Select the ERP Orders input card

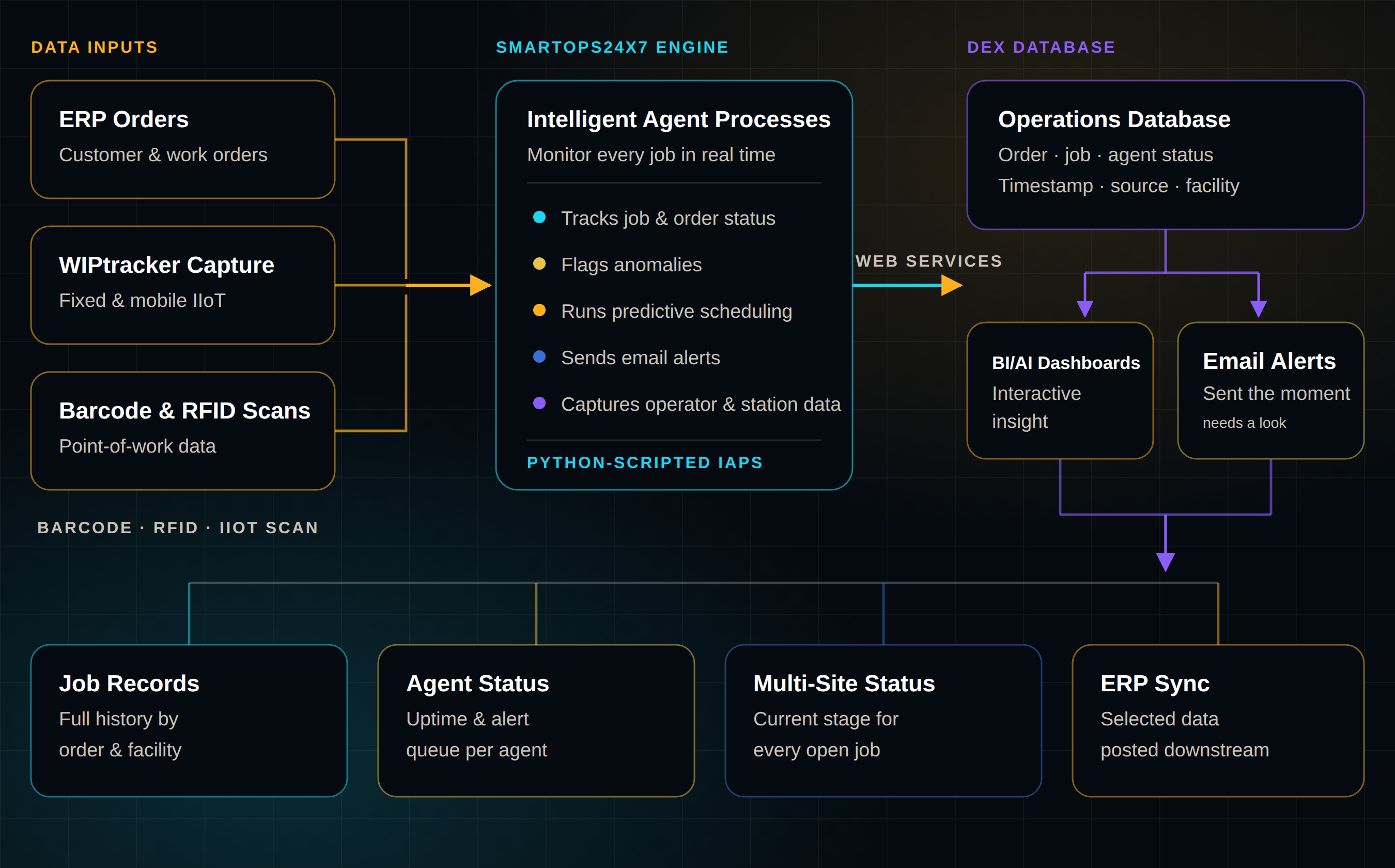pos(182,139)
